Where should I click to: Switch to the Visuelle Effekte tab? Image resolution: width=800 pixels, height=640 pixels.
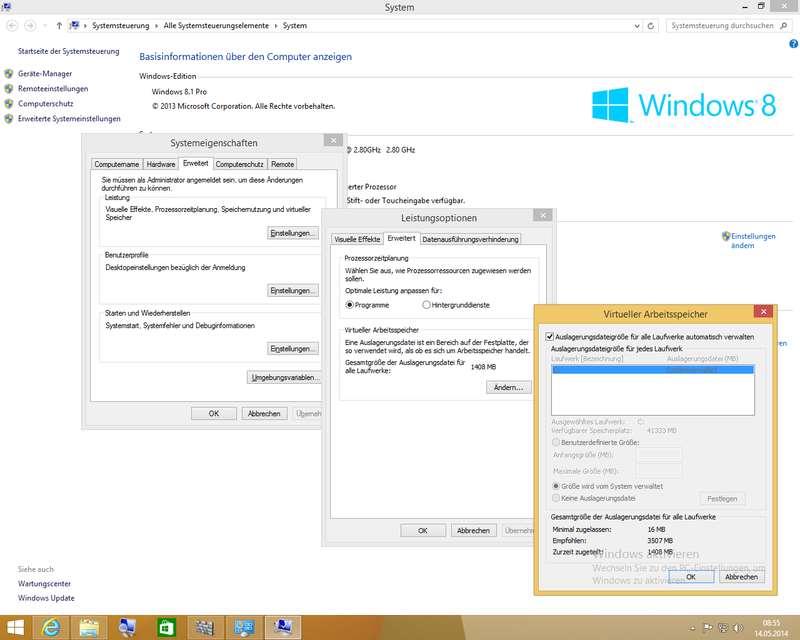point(357,239)
